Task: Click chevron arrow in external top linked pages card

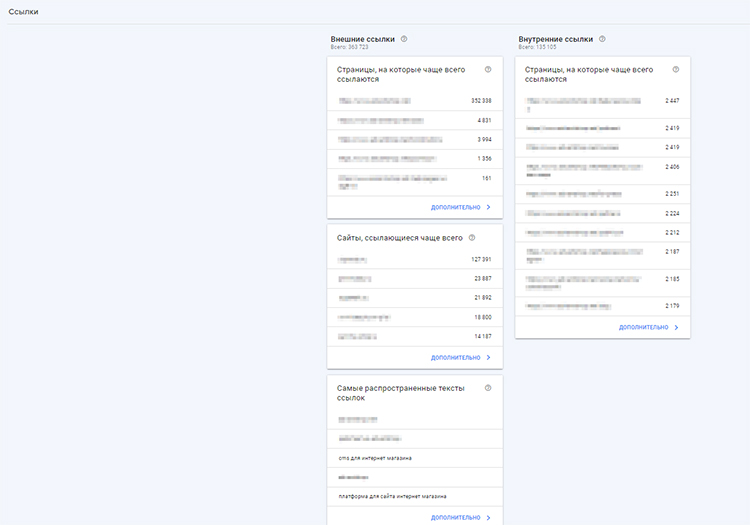Action: (489, 207)
